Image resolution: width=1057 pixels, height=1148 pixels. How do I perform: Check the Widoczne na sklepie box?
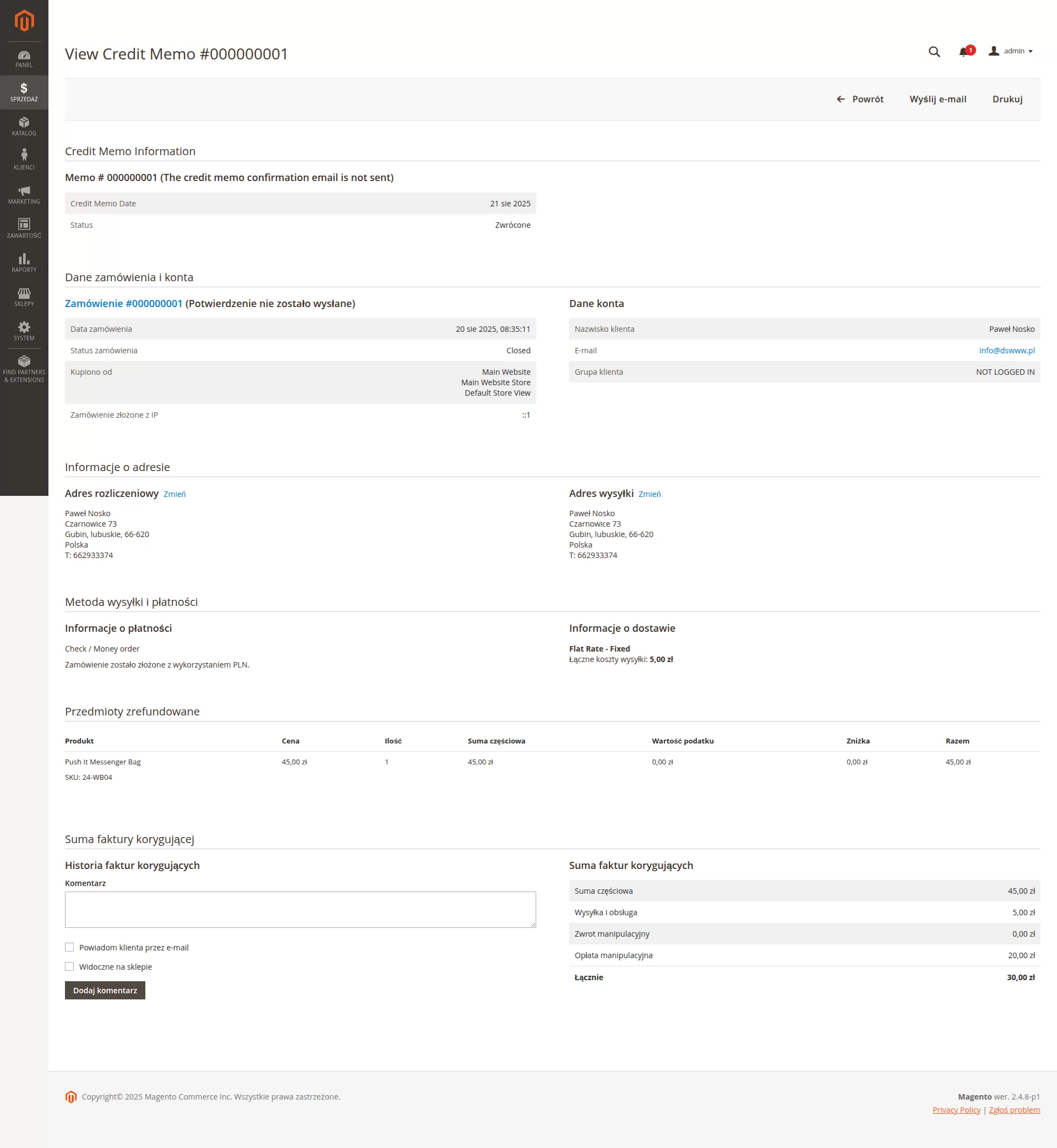click(70, 967)
